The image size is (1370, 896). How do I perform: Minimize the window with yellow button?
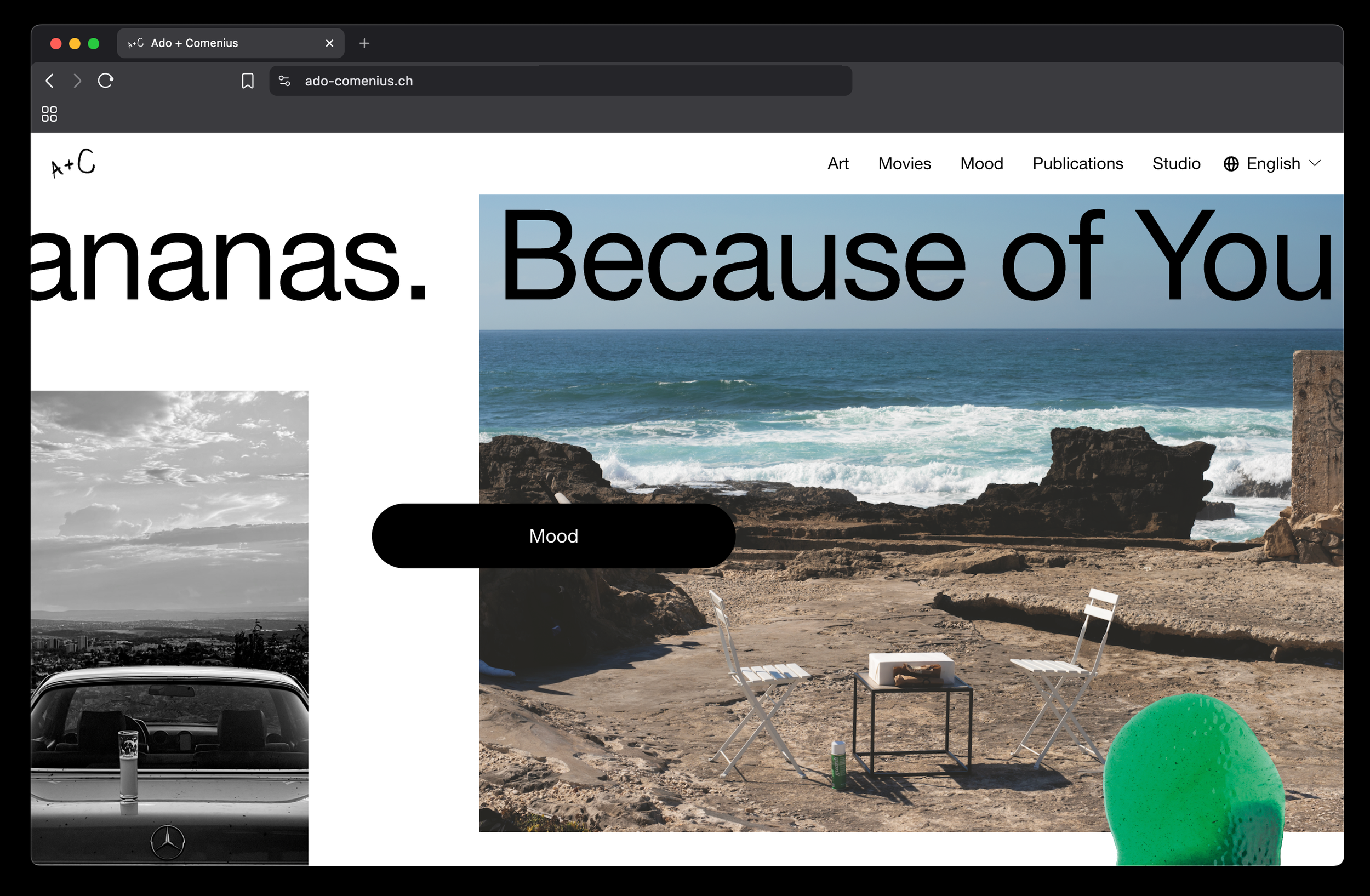click(75, 44)
